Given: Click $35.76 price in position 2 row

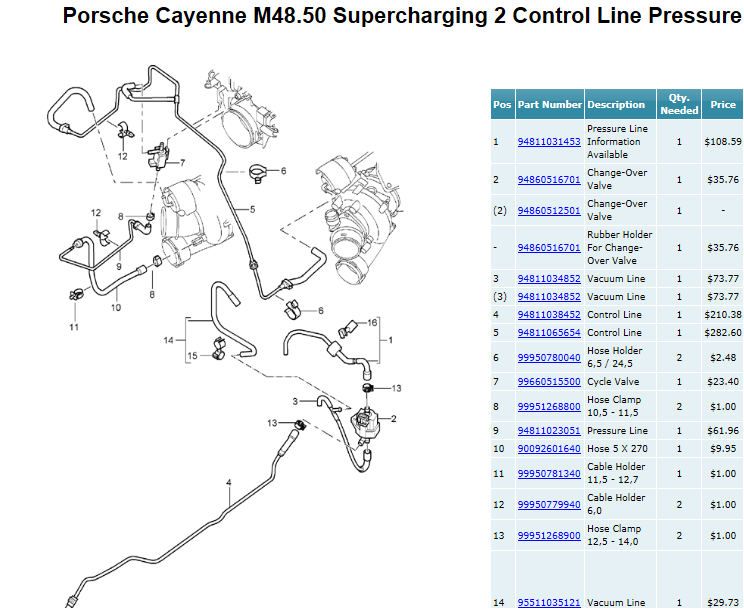Looking at the screenshot, I should click(723, 179).
